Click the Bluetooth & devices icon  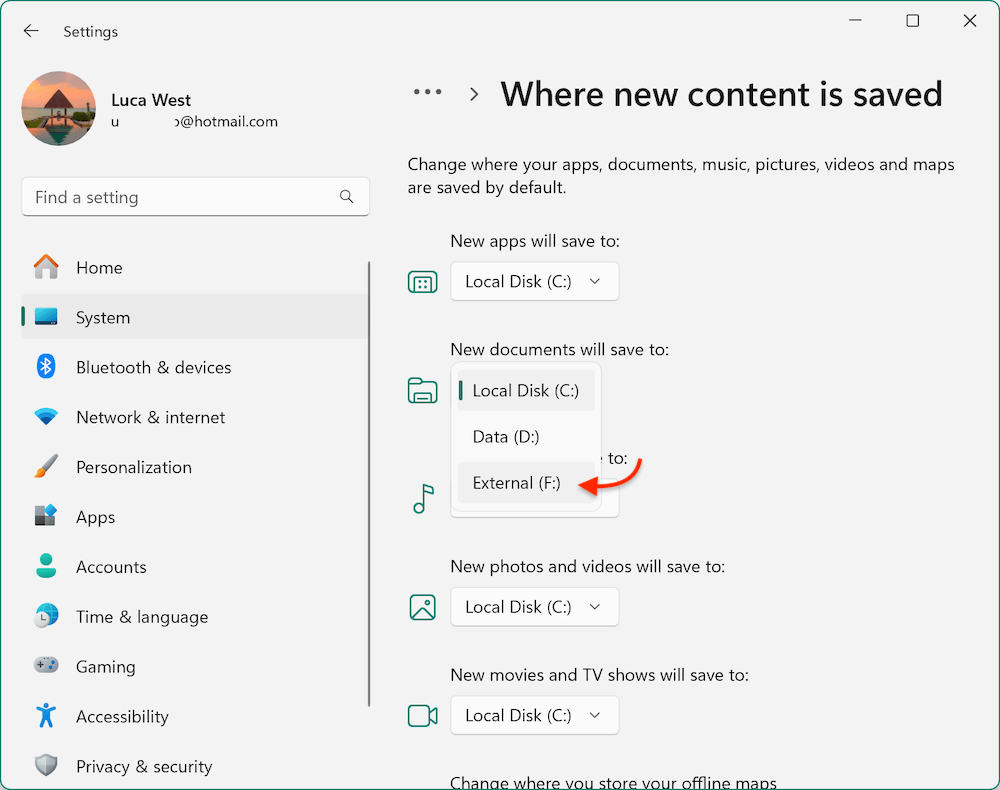click(x=45, y=367)
